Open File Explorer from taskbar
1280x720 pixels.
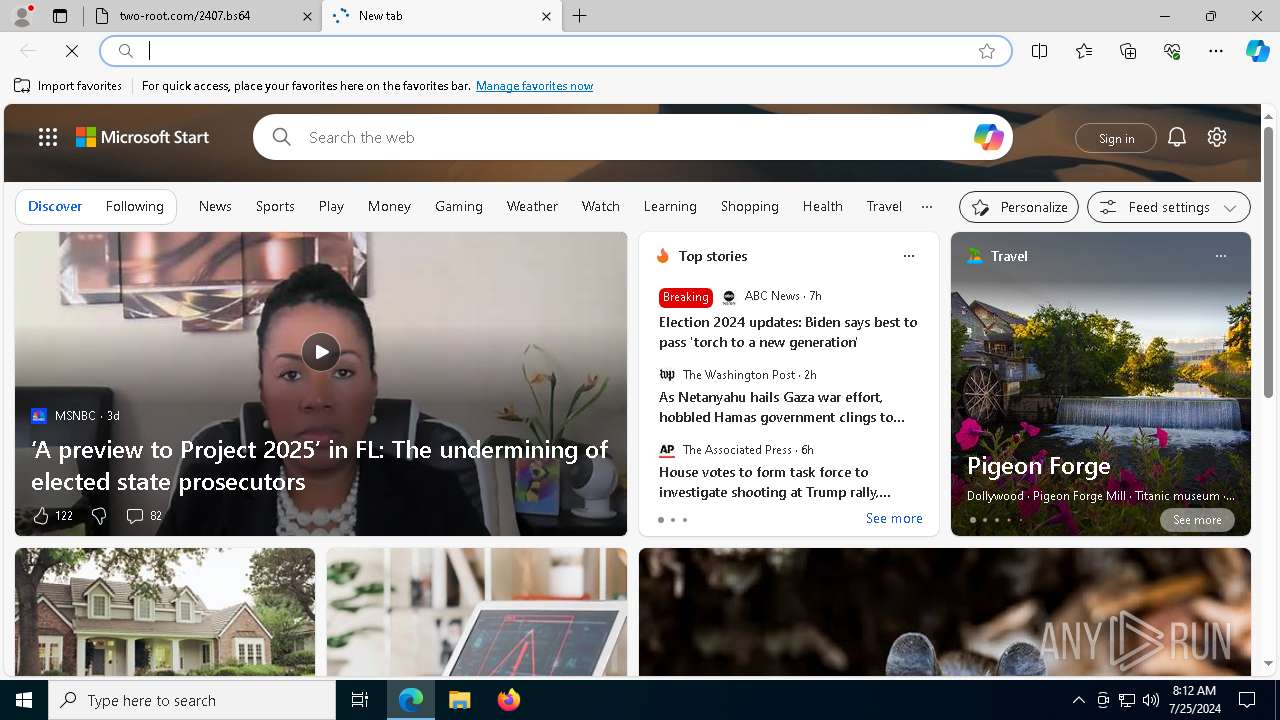(x=459, y=700)
